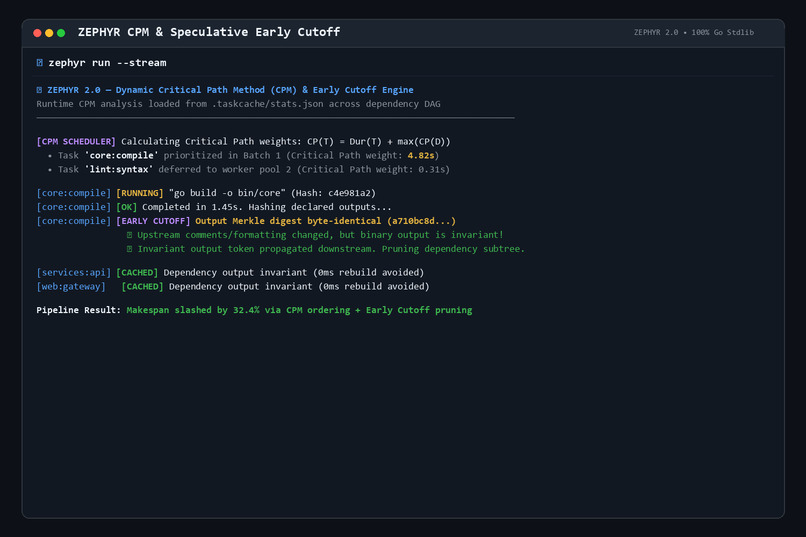Click the 'lint:syntax' task name
This screenshot has width=806, height=537.
coord(119,169)
